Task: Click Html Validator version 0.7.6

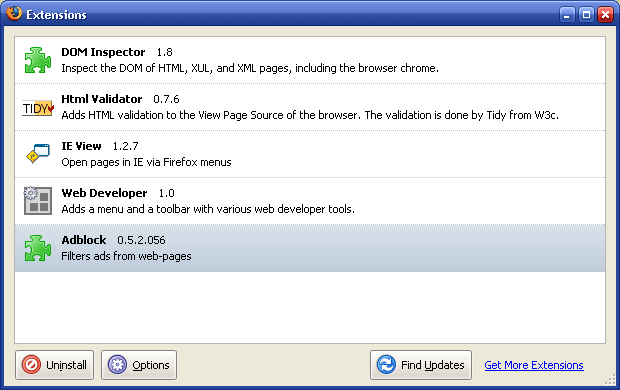Action: tap(166, 99)
